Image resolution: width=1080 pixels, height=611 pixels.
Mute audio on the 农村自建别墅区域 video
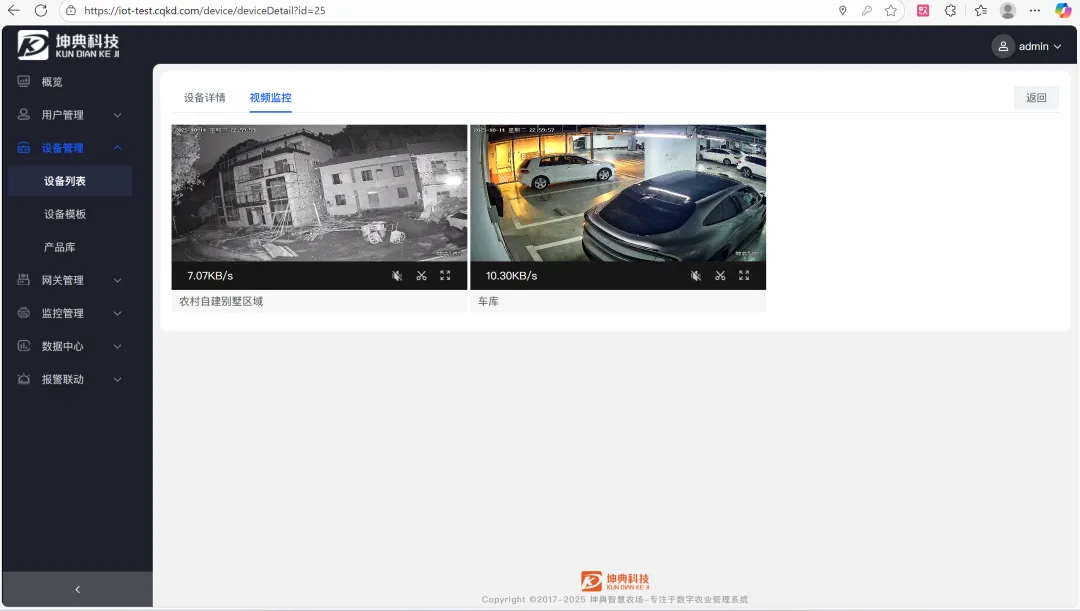pyautogui.click(x=397, y=276)
